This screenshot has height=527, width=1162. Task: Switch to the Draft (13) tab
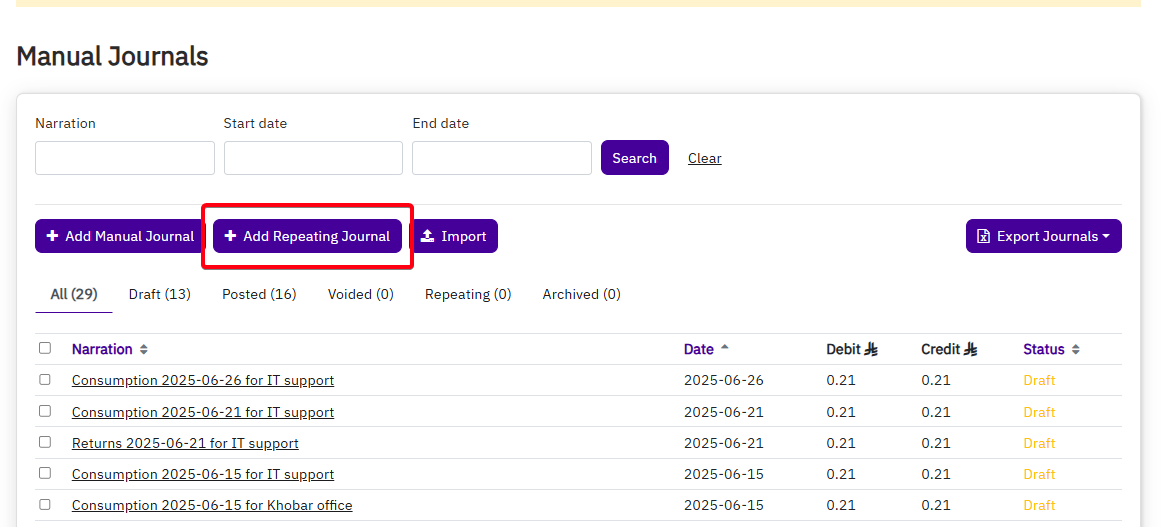coord(160,295)
